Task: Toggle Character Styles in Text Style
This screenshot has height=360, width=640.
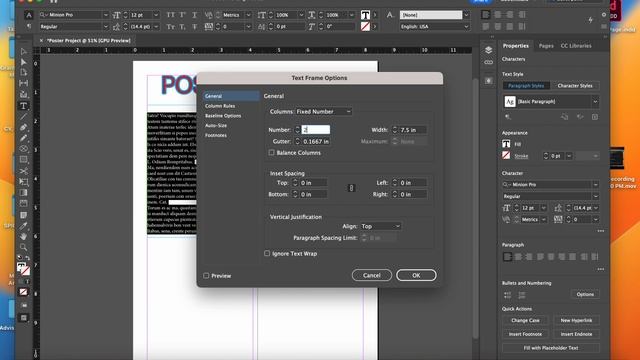Action: (575, 86)
